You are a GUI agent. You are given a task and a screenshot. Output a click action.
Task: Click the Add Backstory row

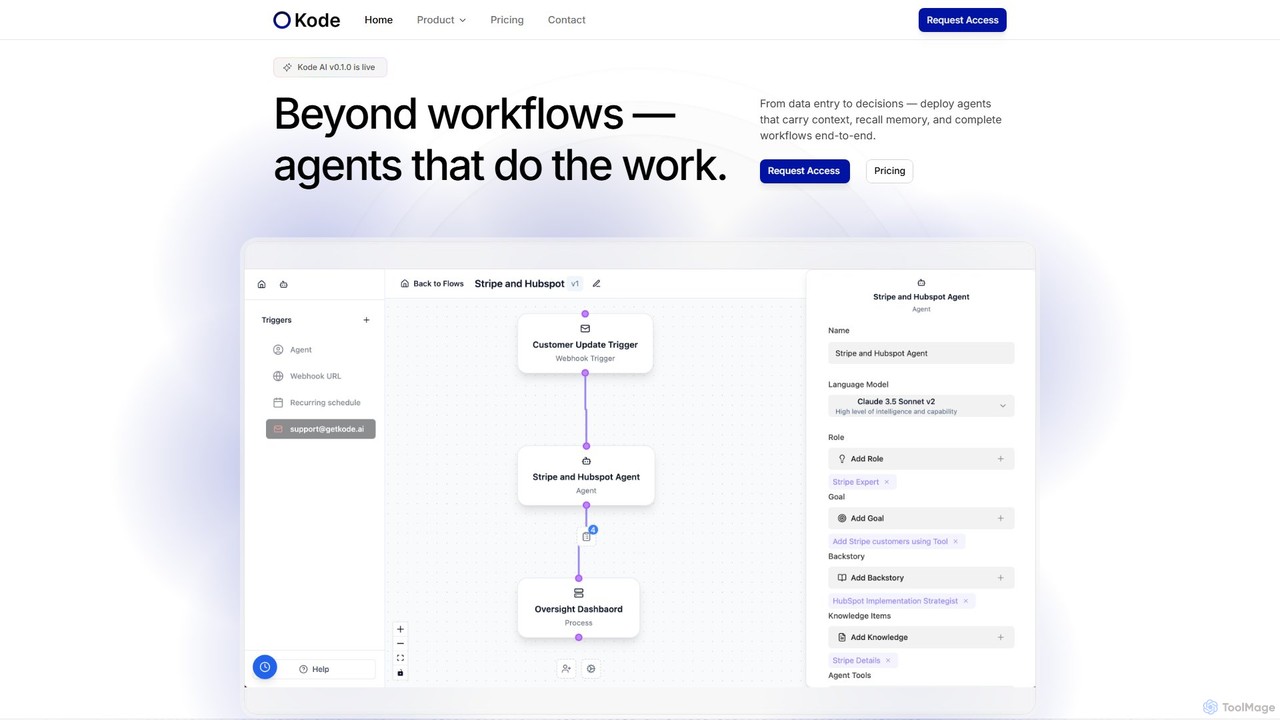[921, 578]
